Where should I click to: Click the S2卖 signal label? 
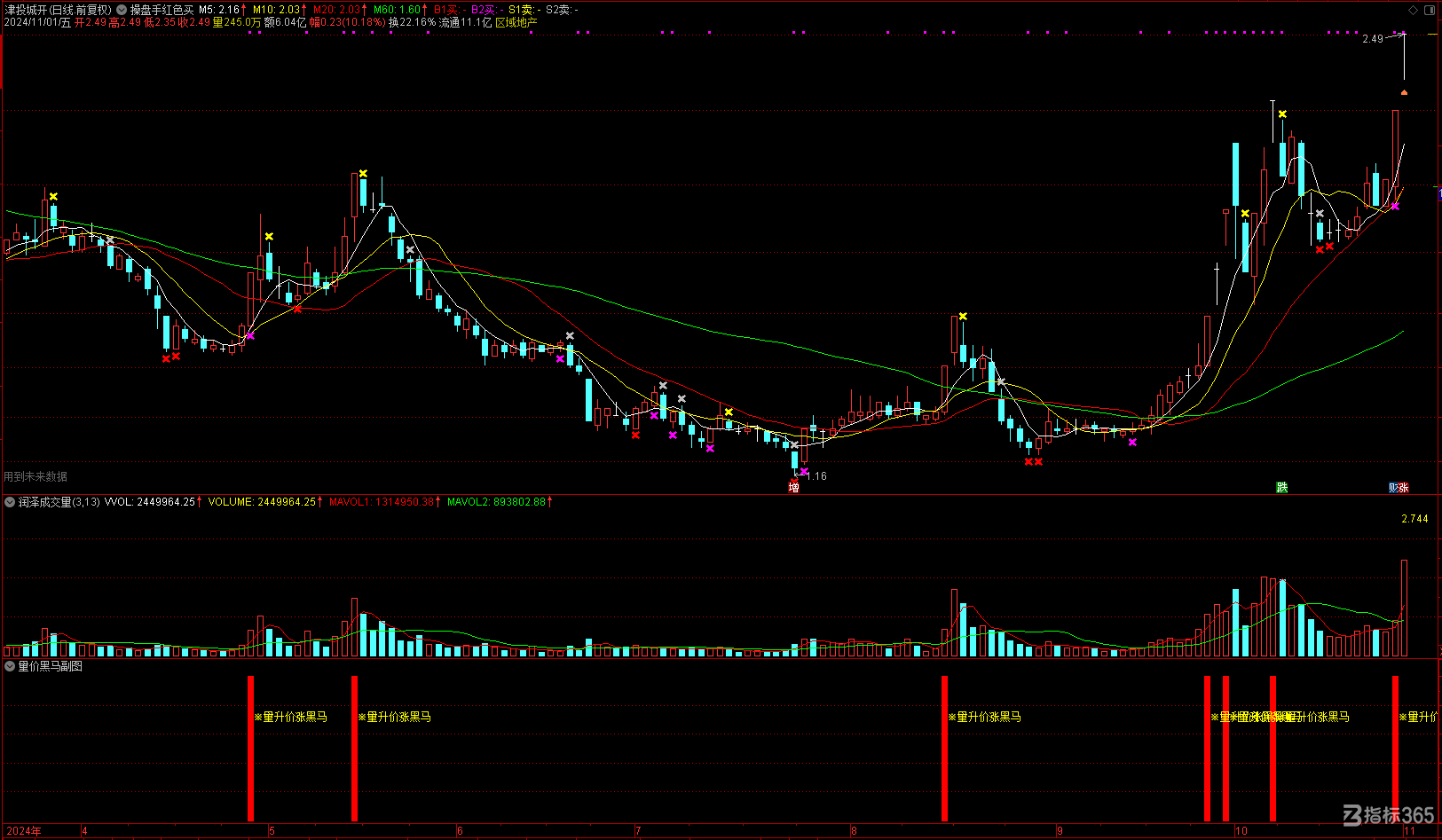coord(557,10)
